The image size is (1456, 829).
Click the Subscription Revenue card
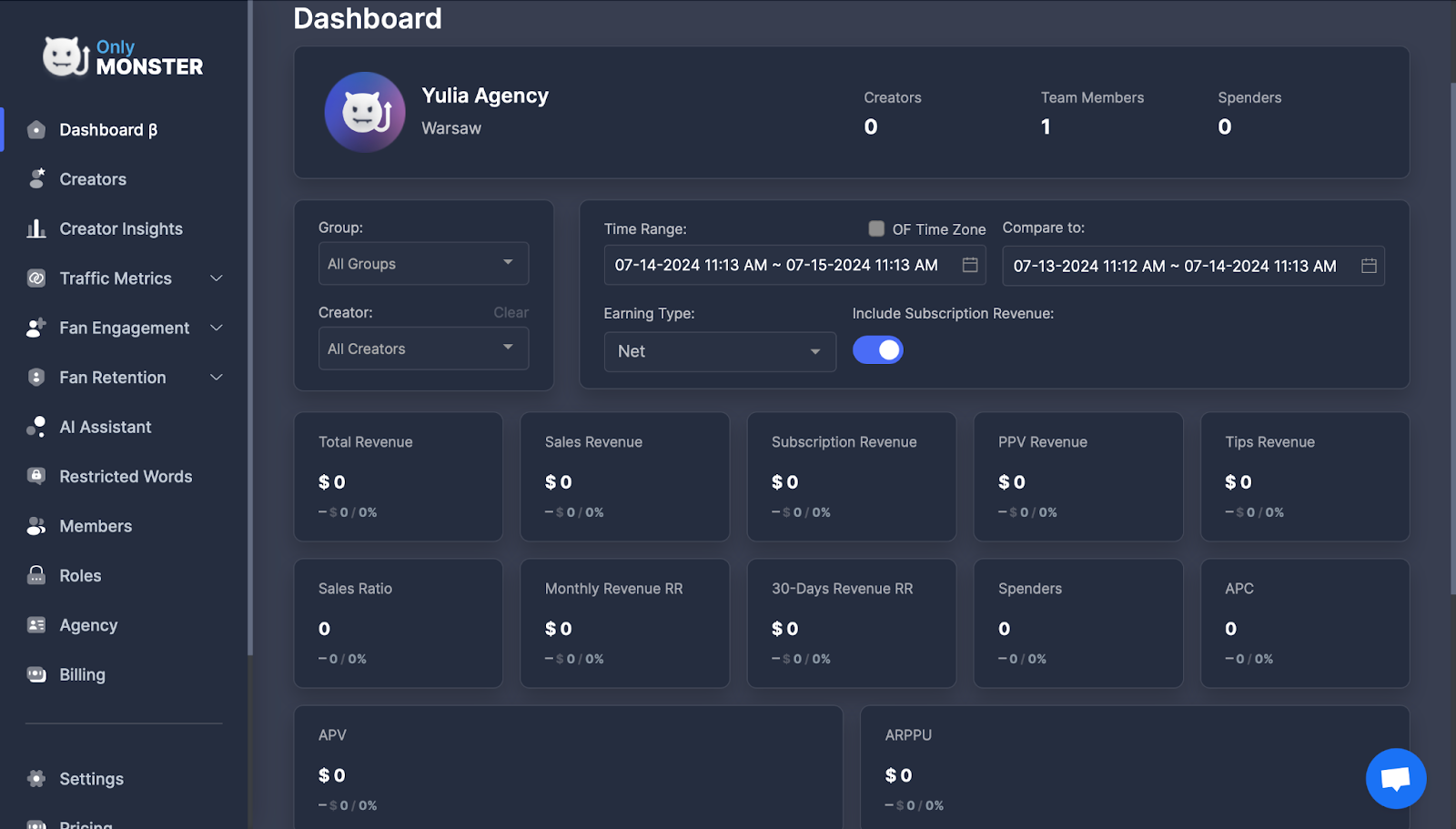[x=851, y=477]
